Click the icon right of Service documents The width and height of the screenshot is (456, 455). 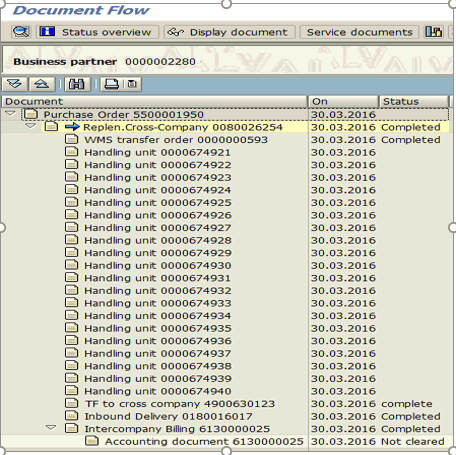[x=433, y=32]
